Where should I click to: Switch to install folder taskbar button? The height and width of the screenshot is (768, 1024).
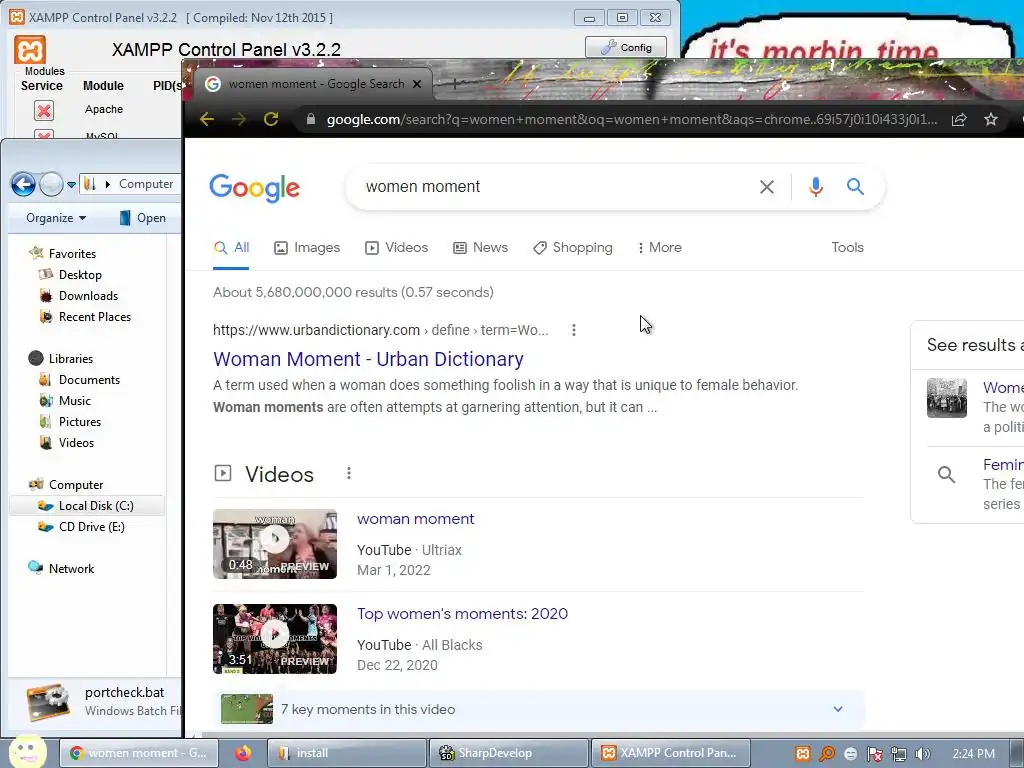coord(346,753)
